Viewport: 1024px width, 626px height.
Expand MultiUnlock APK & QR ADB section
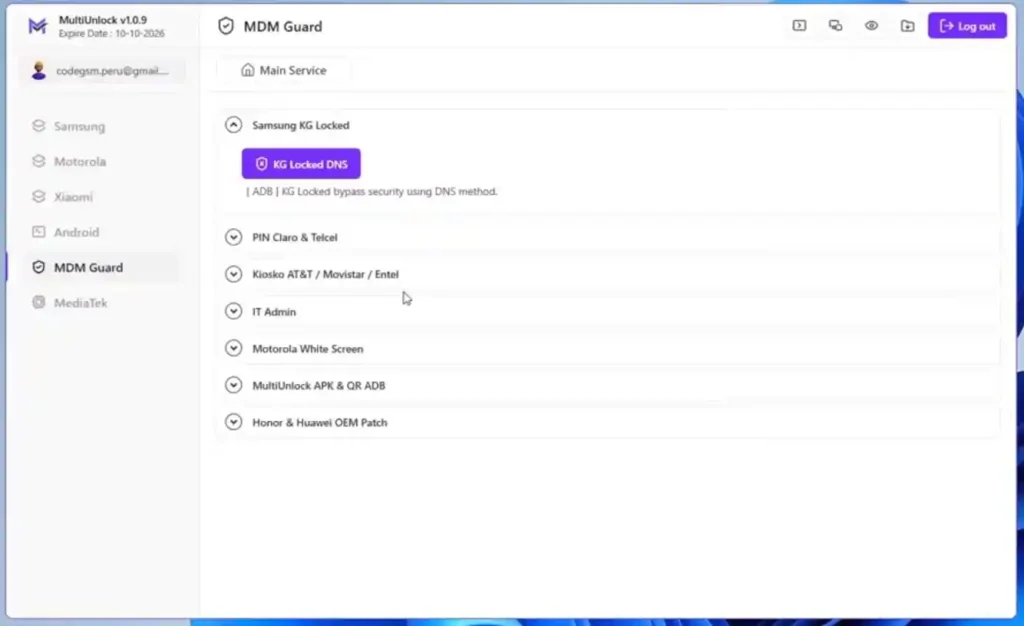click(233, 385)
